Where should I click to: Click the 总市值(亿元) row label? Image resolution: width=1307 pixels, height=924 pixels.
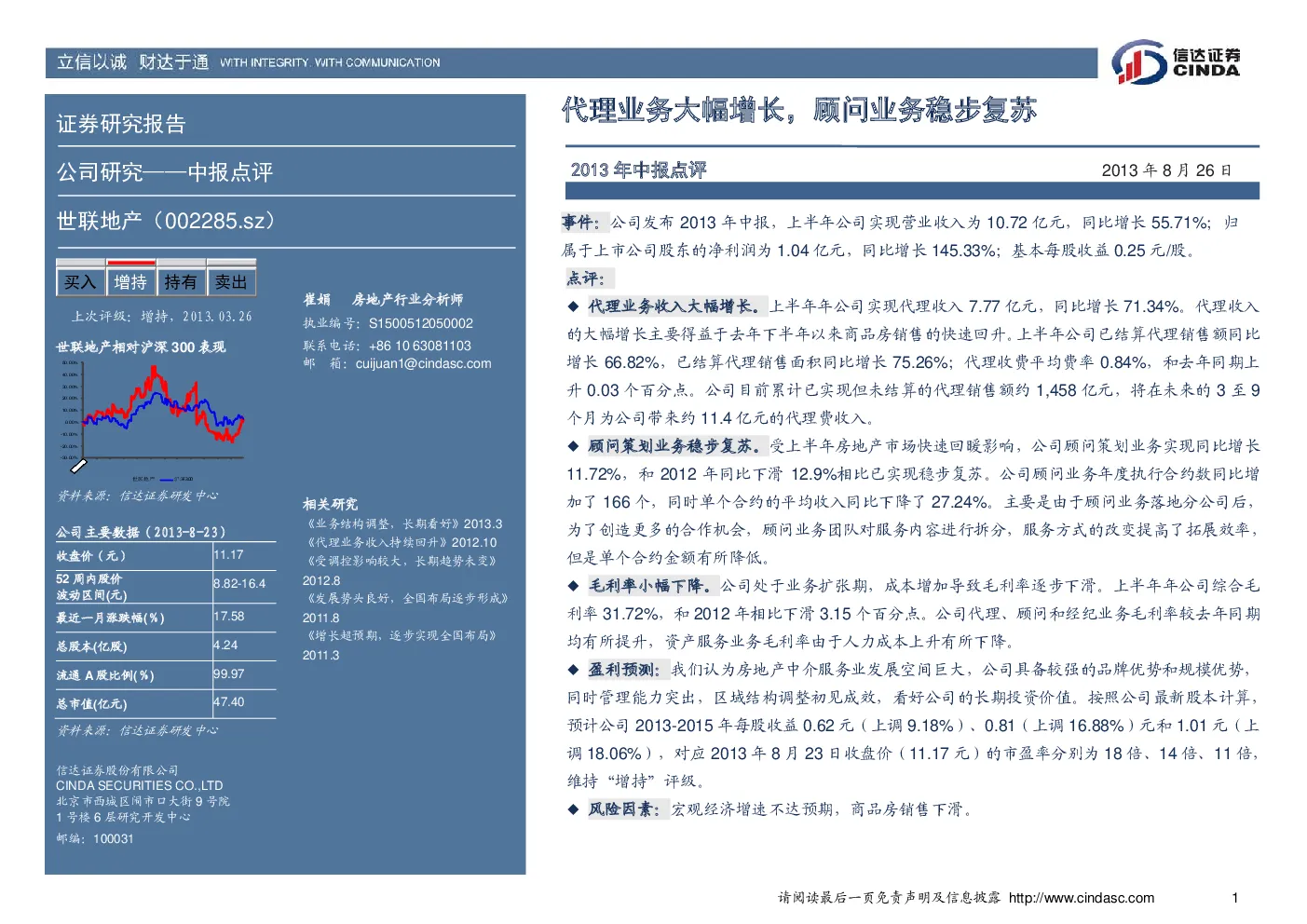click(91, 704)
